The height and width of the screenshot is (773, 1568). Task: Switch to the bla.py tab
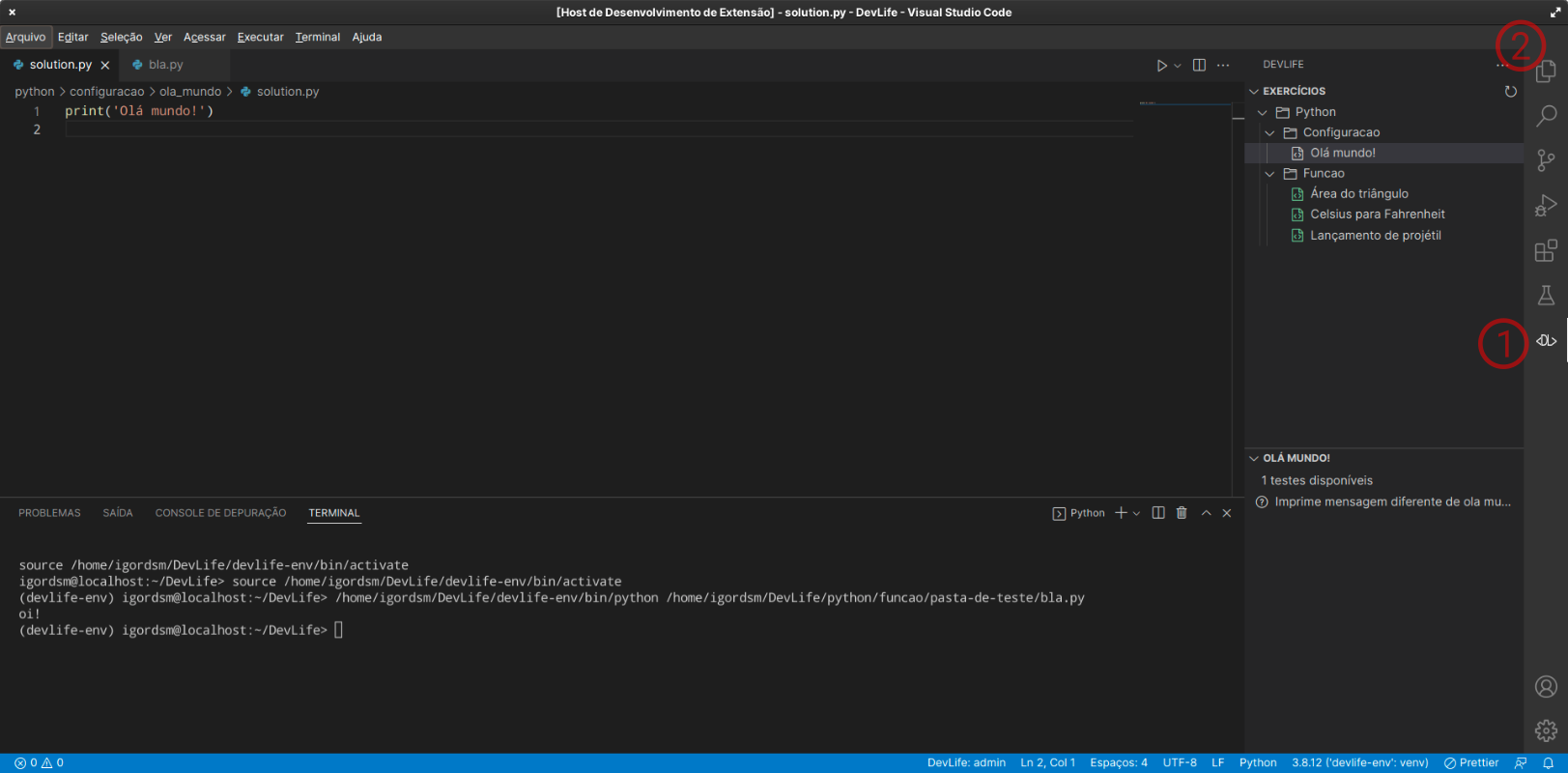pyautogui.click(x=165, y=65)
